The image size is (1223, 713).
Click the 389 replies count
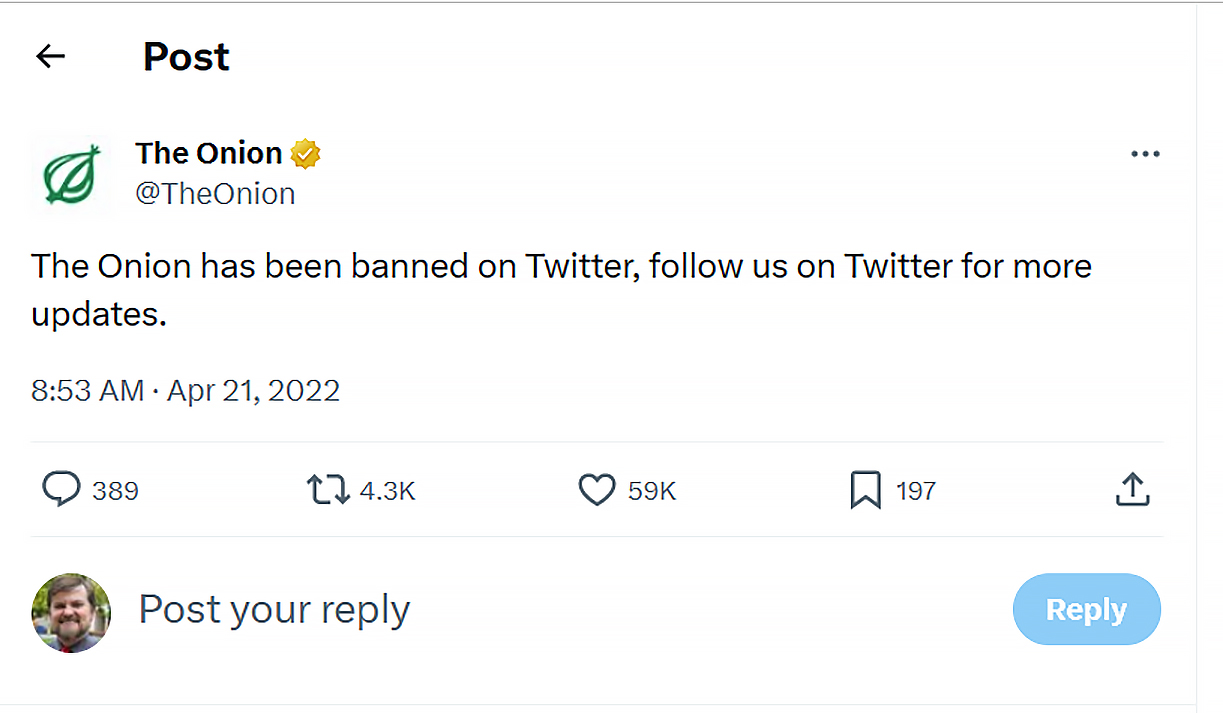tap(115, 491)
